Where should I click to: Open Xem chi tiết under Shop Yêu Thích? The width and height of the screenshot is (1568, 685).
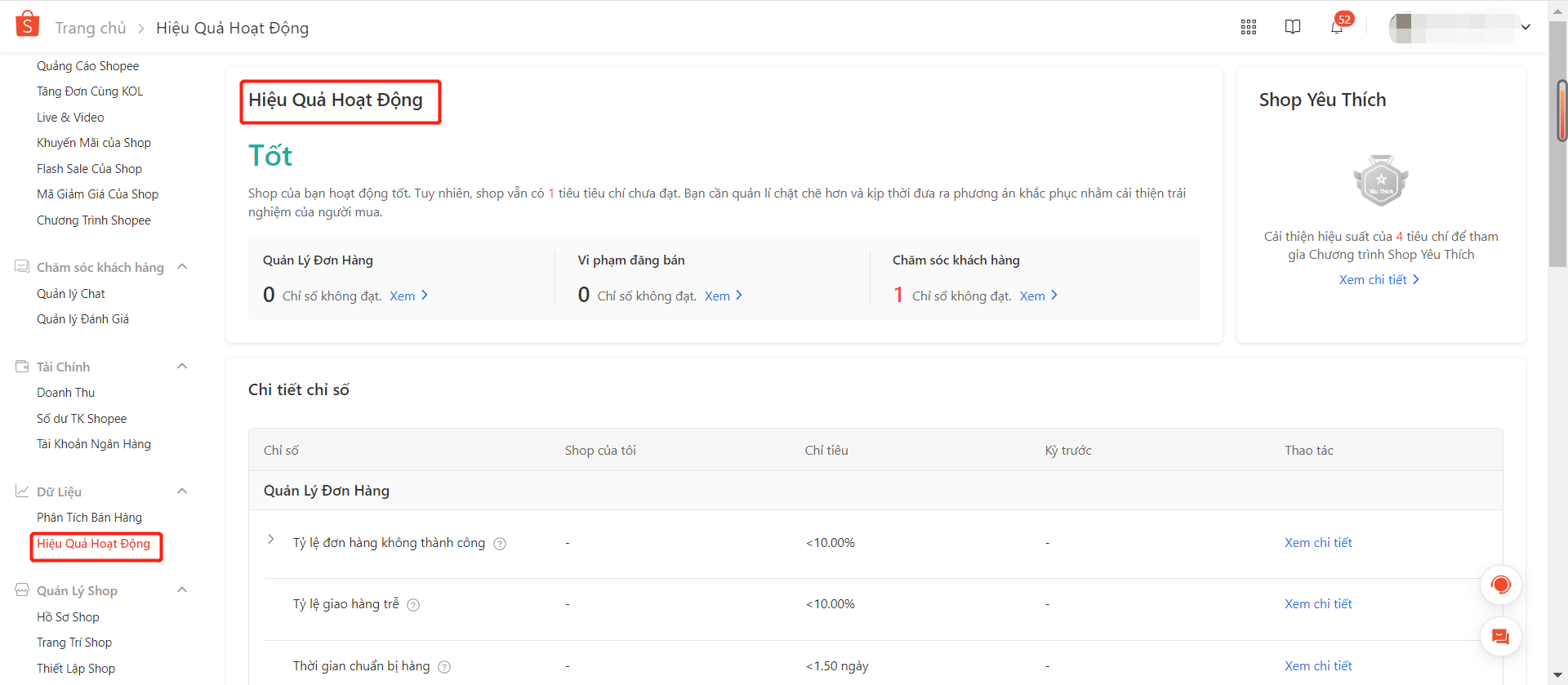coord(1379,279)
